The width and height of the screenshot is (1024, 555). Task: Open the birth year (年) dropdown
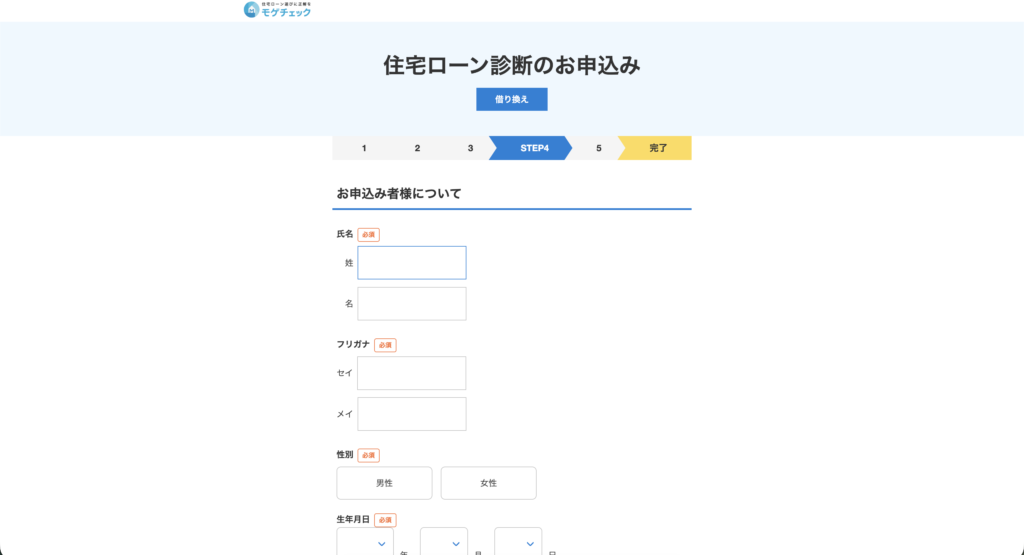366,543
